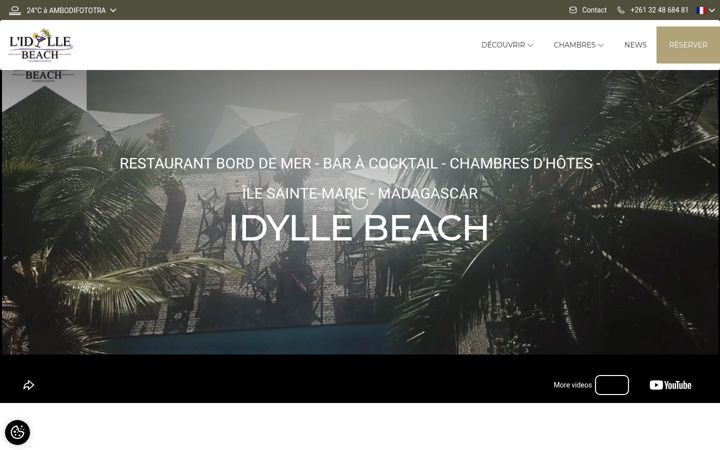Expand the Chambres chevron arrow

pyautogui.click(x=601, y=45)
